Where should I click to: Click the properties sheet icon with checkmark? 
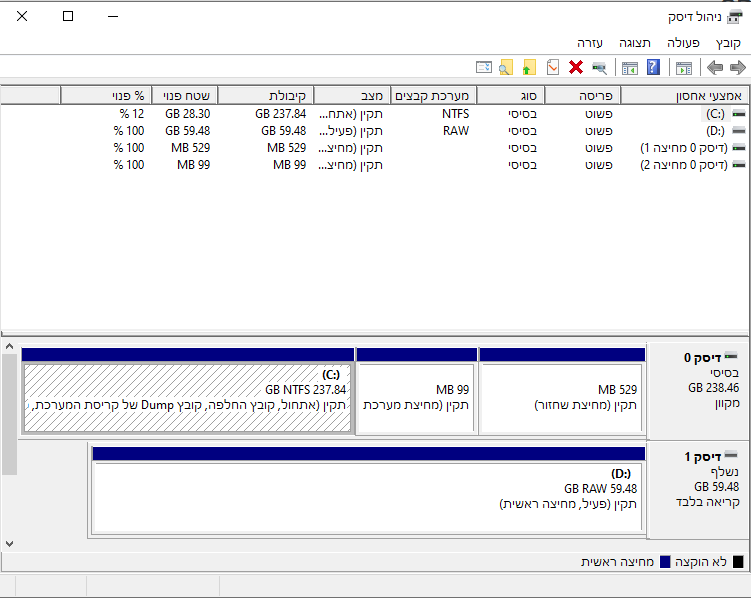coord(554,68)
